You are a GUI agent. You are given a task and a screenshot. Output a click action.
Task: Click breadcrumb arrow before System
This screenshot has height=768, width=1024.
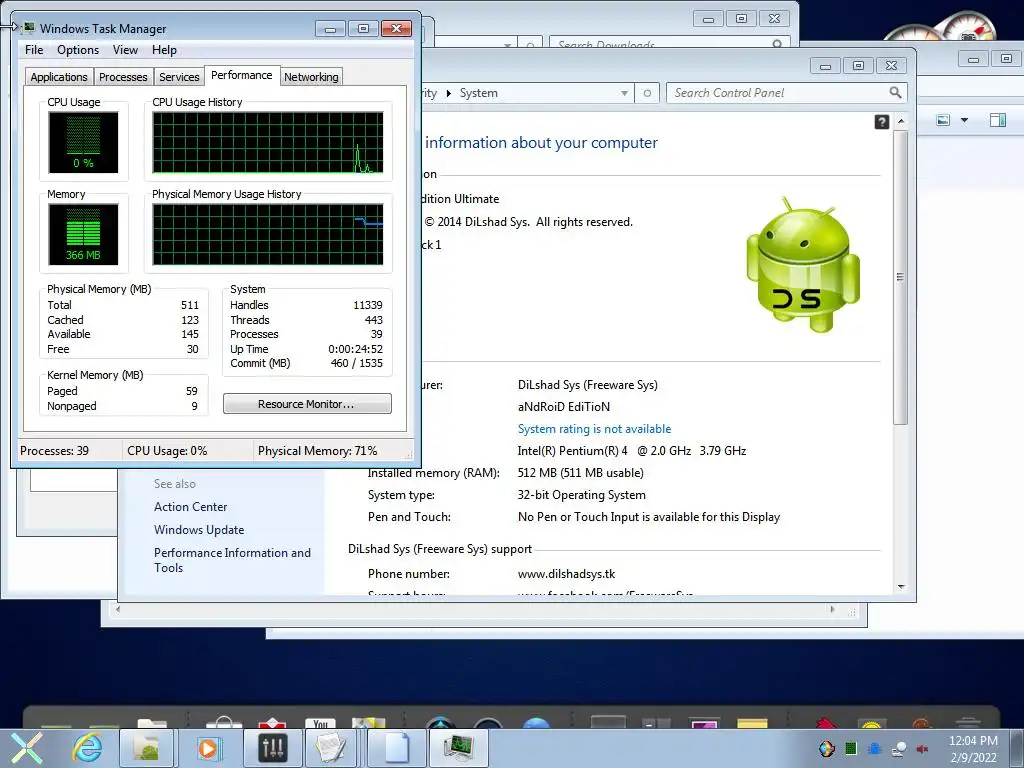click(x=449, y=93)
